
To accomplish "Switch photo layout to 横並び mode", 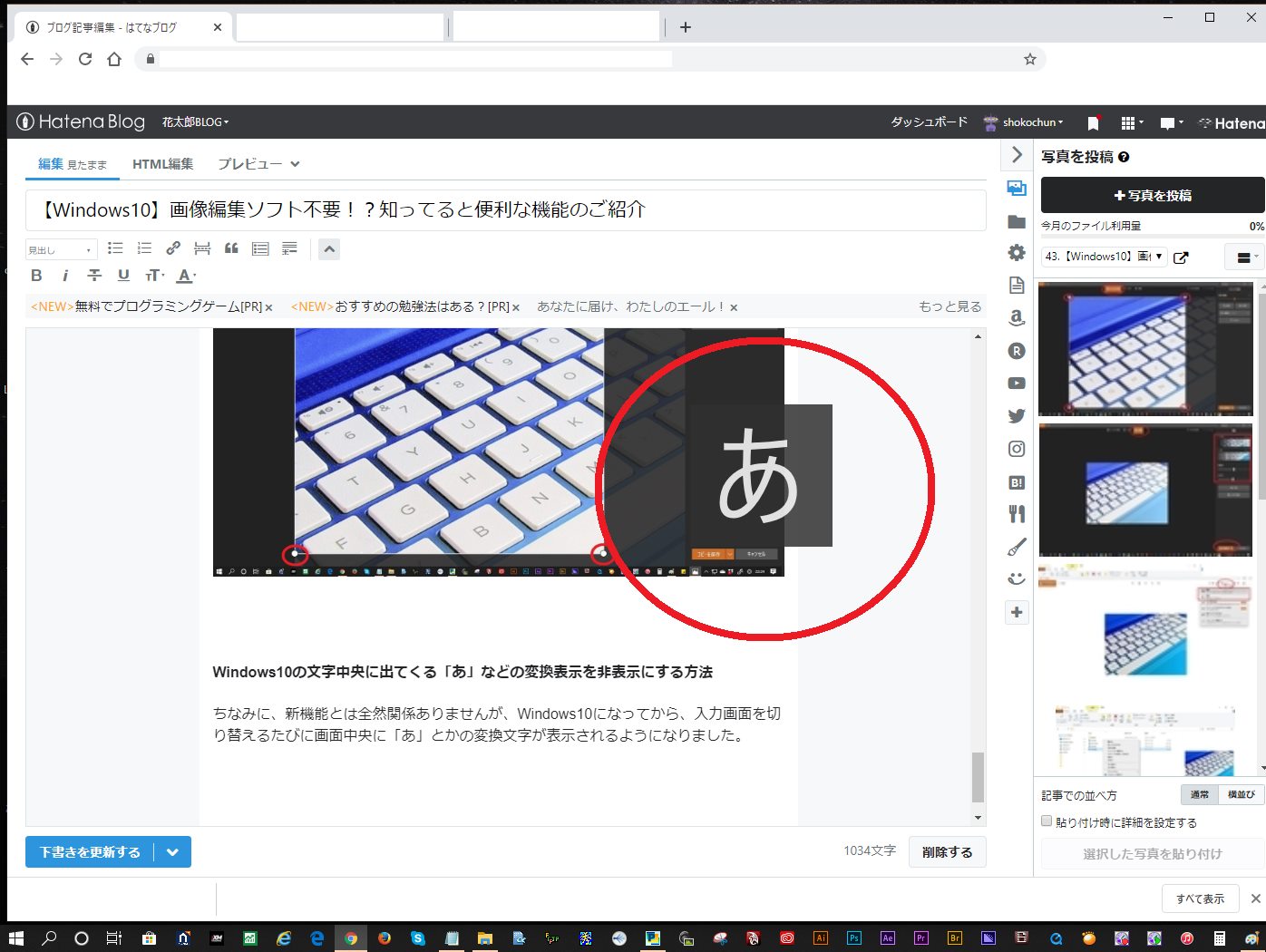I will click(1241, 794).
